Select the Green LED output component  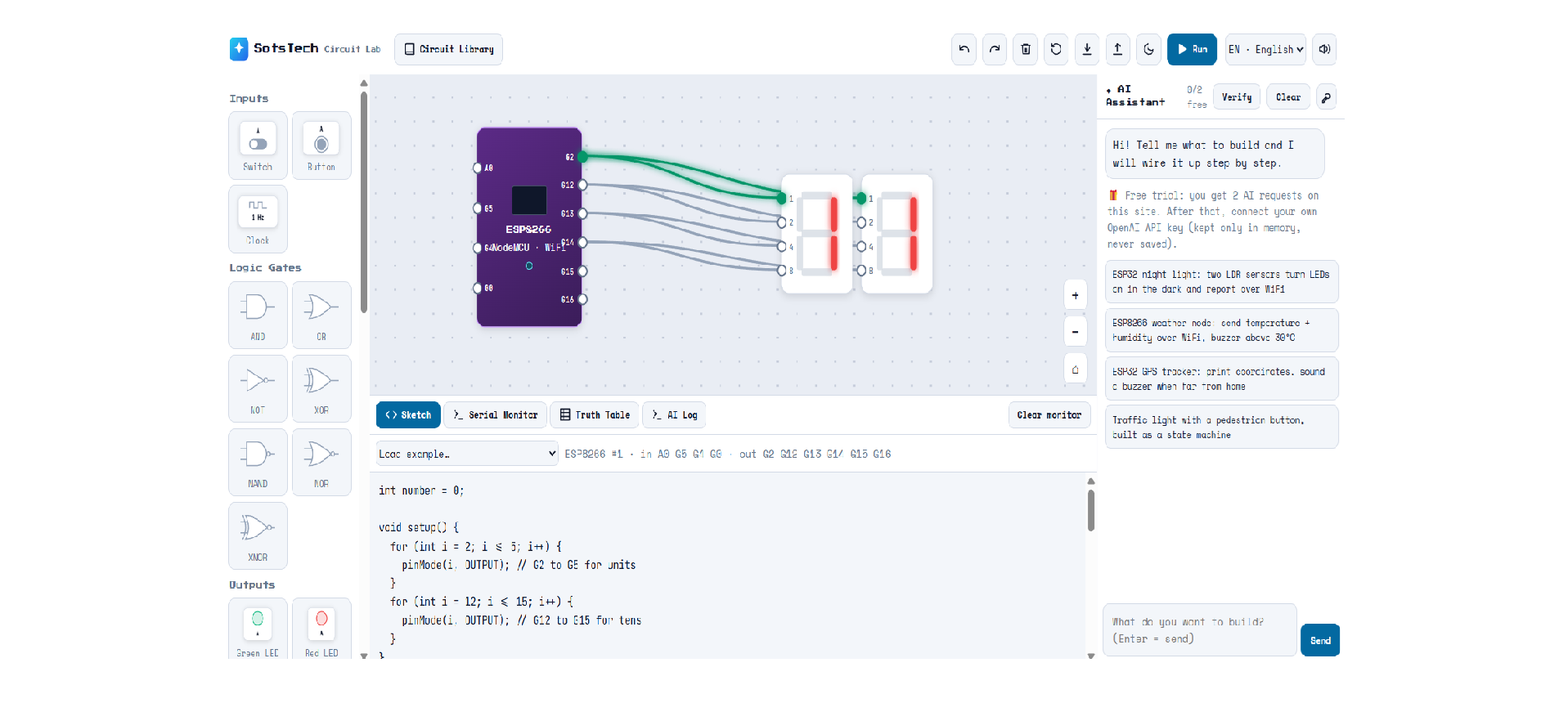point(258,629)
